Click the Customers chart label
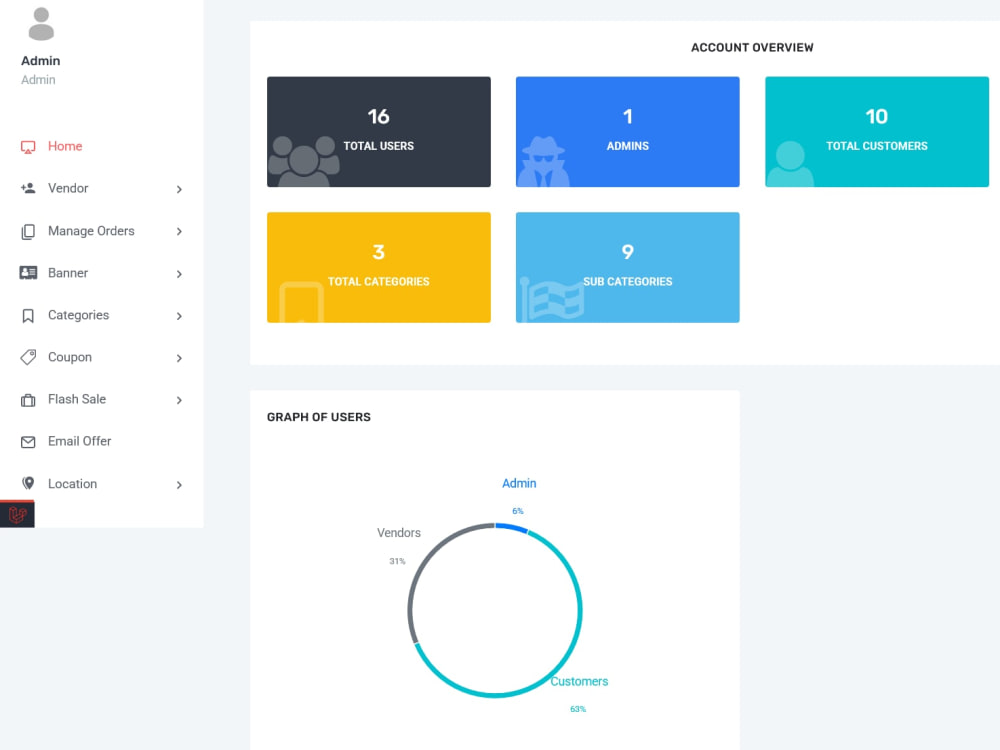1000x750 pixels. tap(579, 681)
